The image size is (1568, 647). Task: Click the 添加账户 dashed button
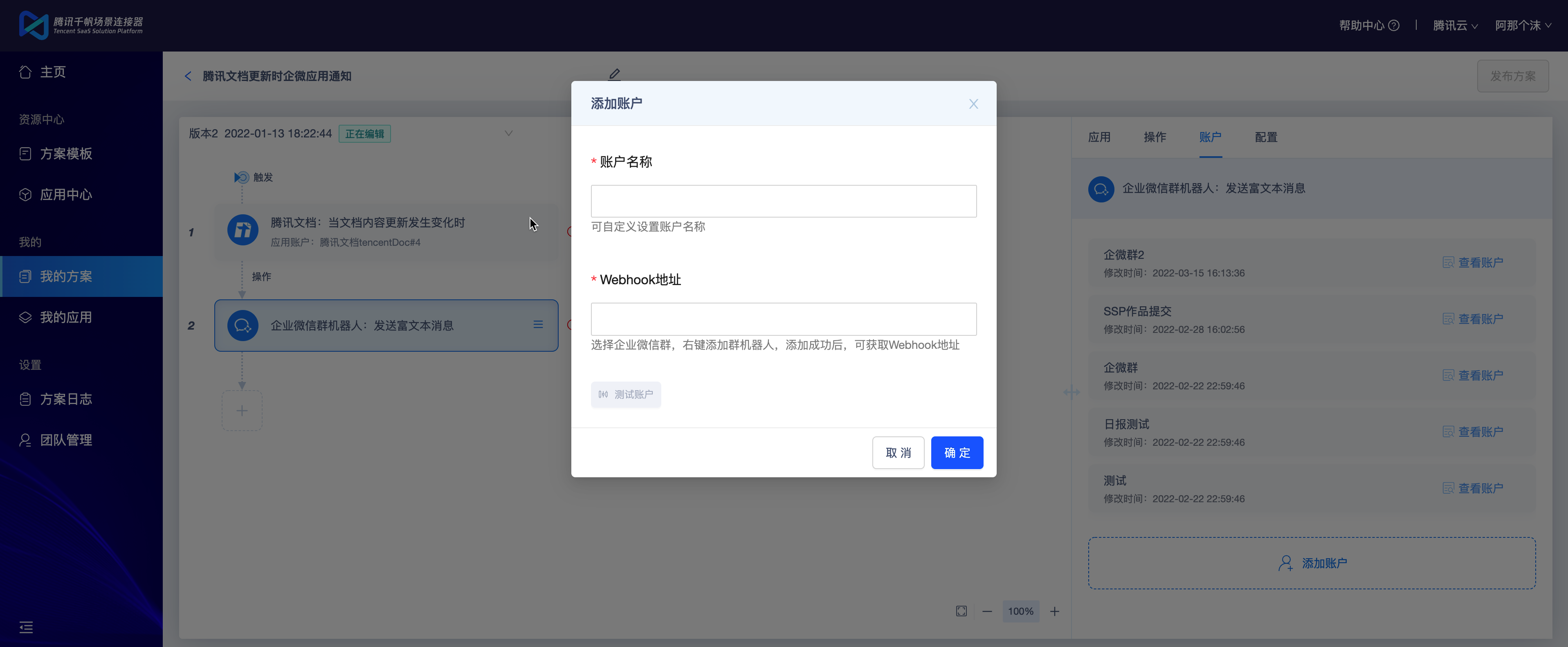click(1312, 563)
